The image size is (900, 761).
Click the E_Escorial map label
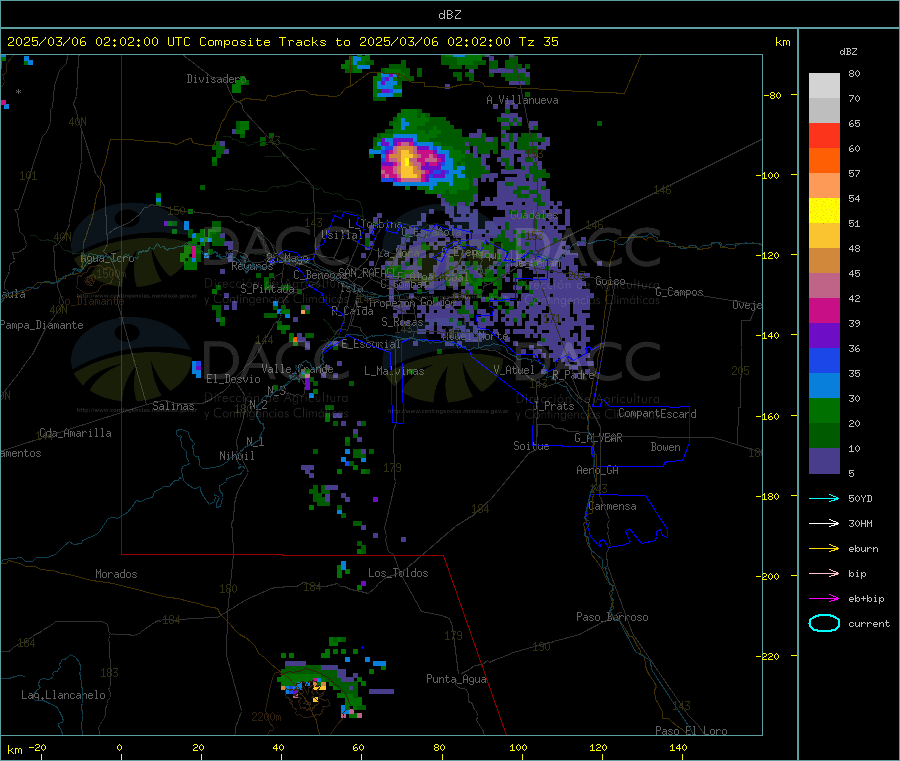point(370,344)
